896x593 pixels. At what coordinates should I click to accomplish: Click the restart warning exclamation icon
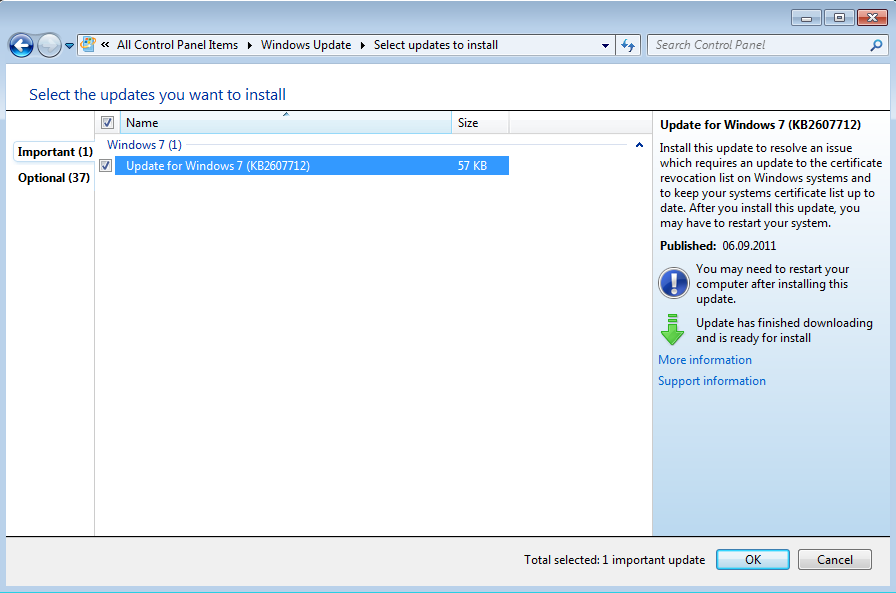coord(674,283)
